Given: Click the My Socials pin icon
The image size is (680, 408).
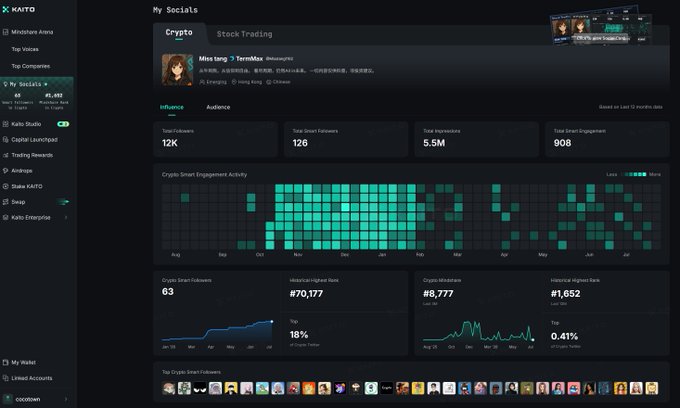Looking at the screenshot, I should 5,84.
